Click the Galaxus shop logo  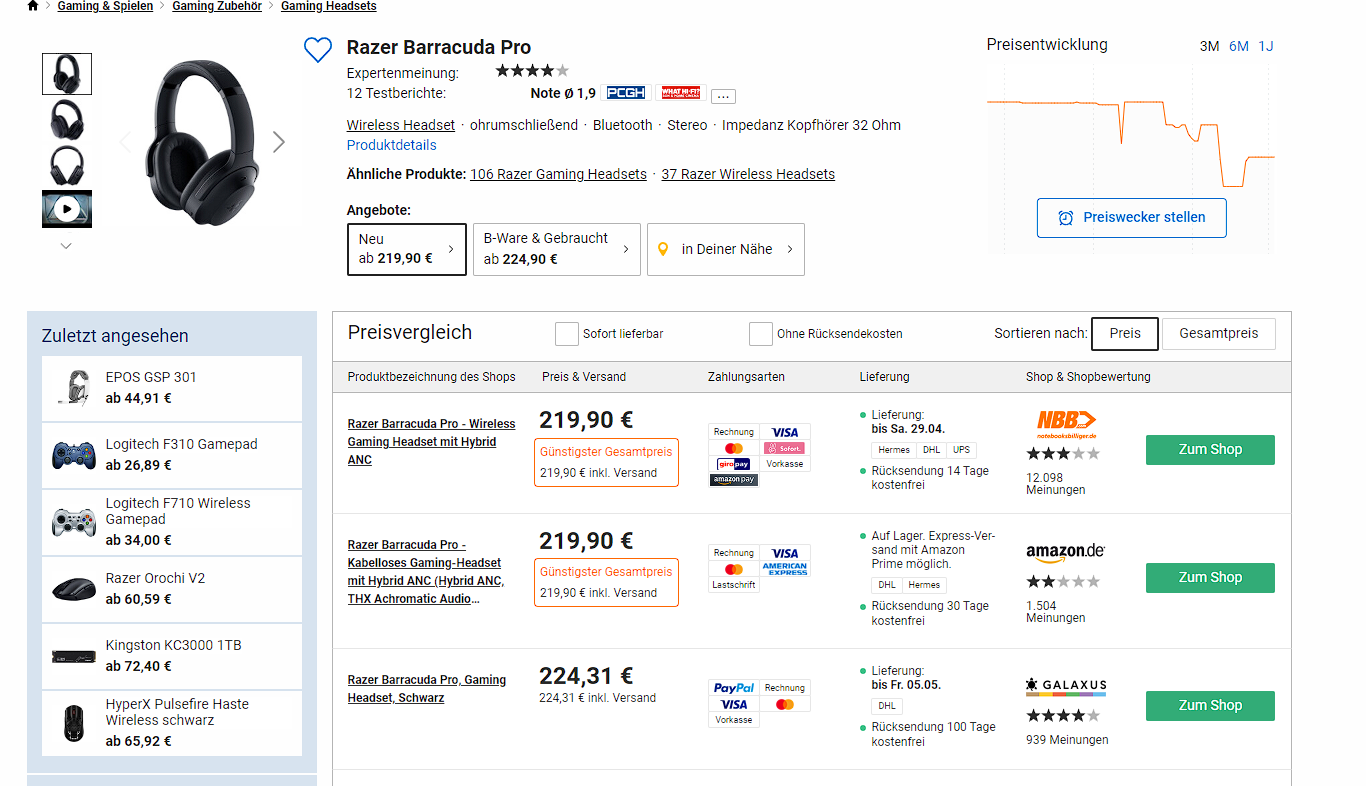[x=1066, y=686]
